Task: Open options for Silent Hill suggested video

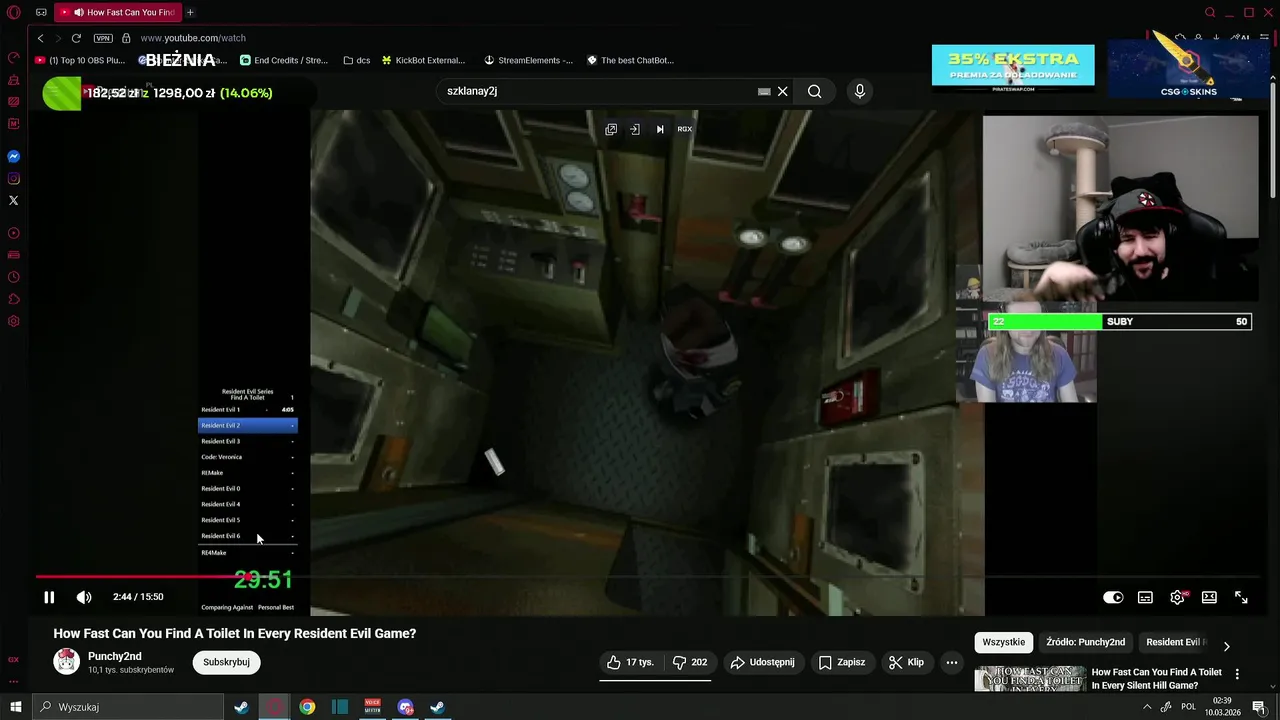Action: (x=1237, y=674)
